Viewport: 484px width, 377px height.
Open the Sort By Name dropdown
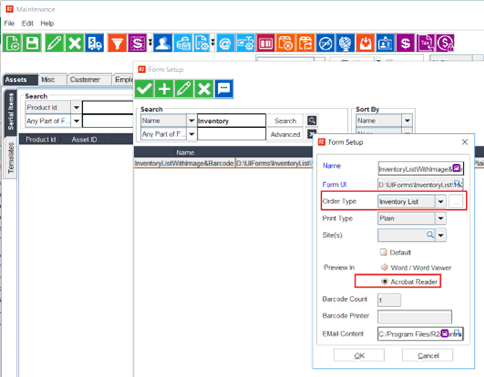click(407, 121)
